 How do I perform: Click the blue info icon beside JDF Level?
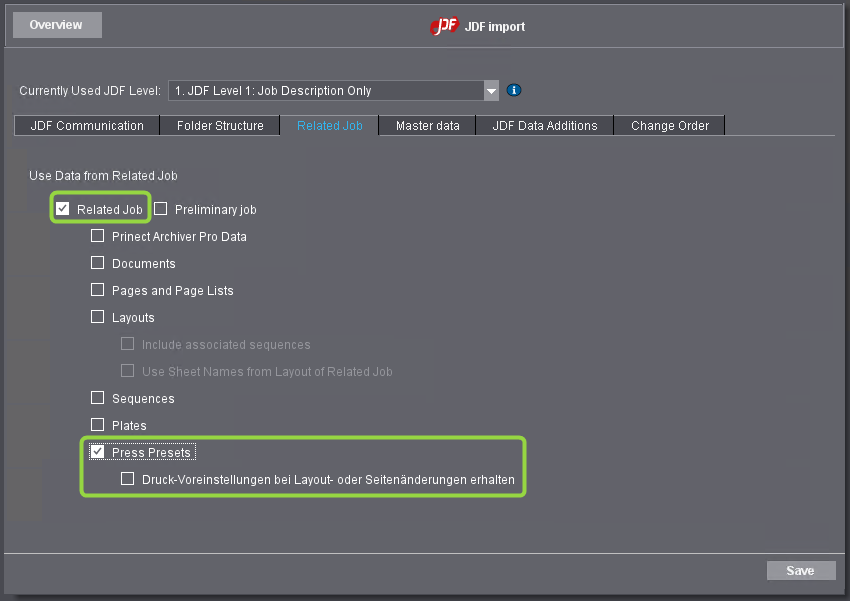[514, 90]
